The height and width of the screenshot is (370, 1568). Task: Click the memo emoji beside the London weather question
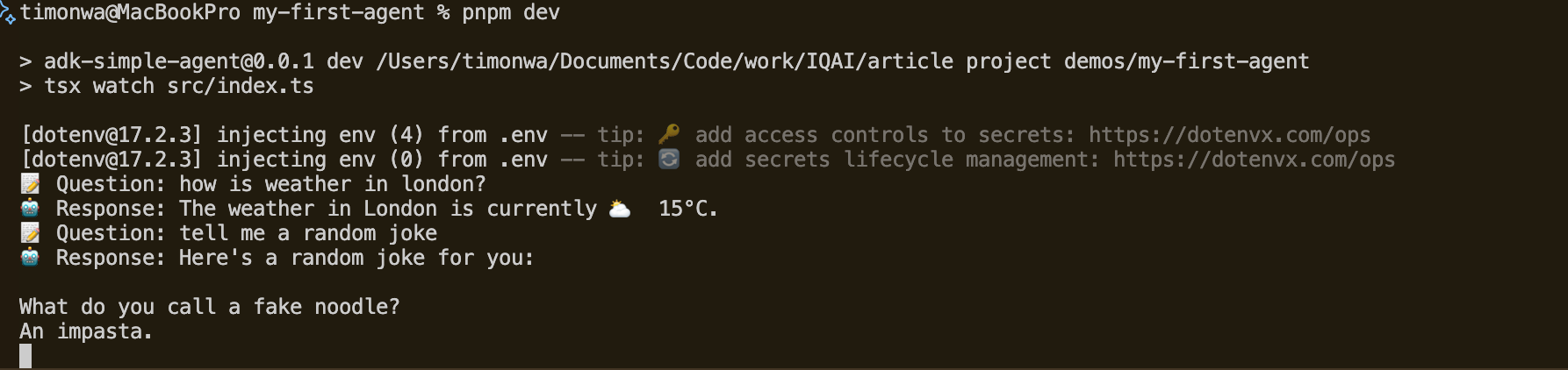(31, 183)
